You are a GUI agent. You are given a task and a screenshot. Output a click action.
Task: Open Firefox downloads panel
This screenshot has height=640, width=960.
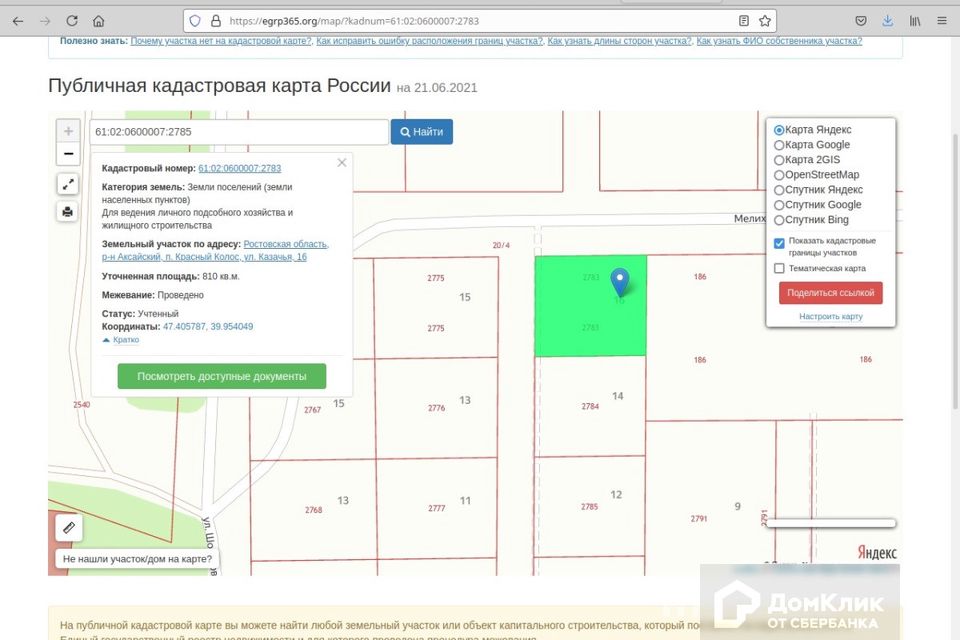(x=887, y=20)
